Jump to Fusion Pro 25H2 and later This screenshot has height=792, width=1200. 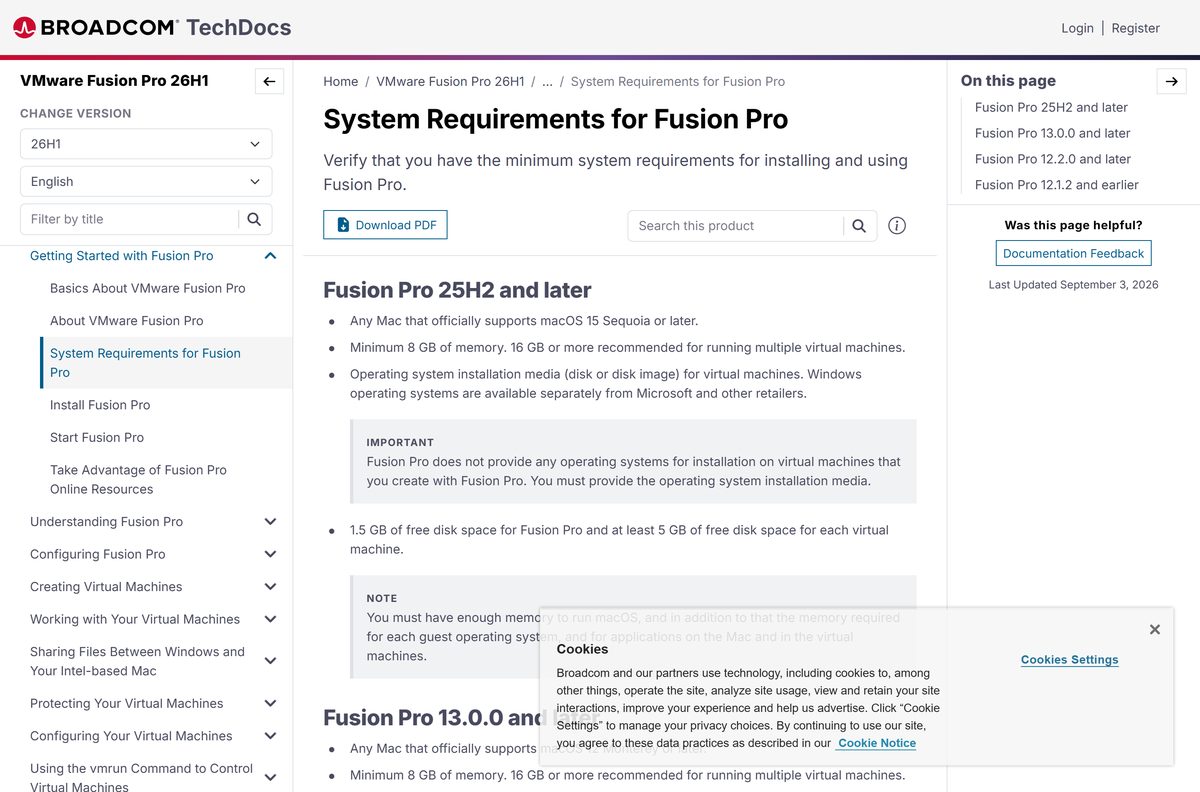[x=1051, y=107]
